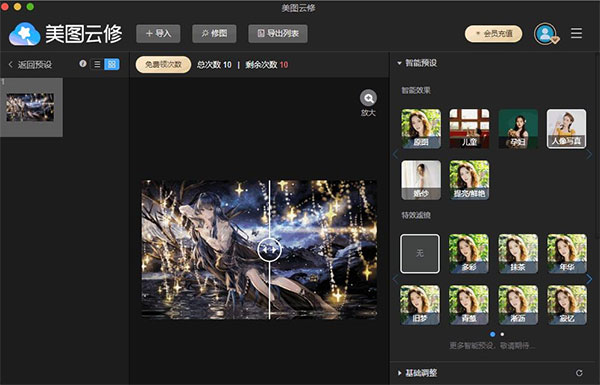Click the reset icon beside 基础调整

[579, 373]
